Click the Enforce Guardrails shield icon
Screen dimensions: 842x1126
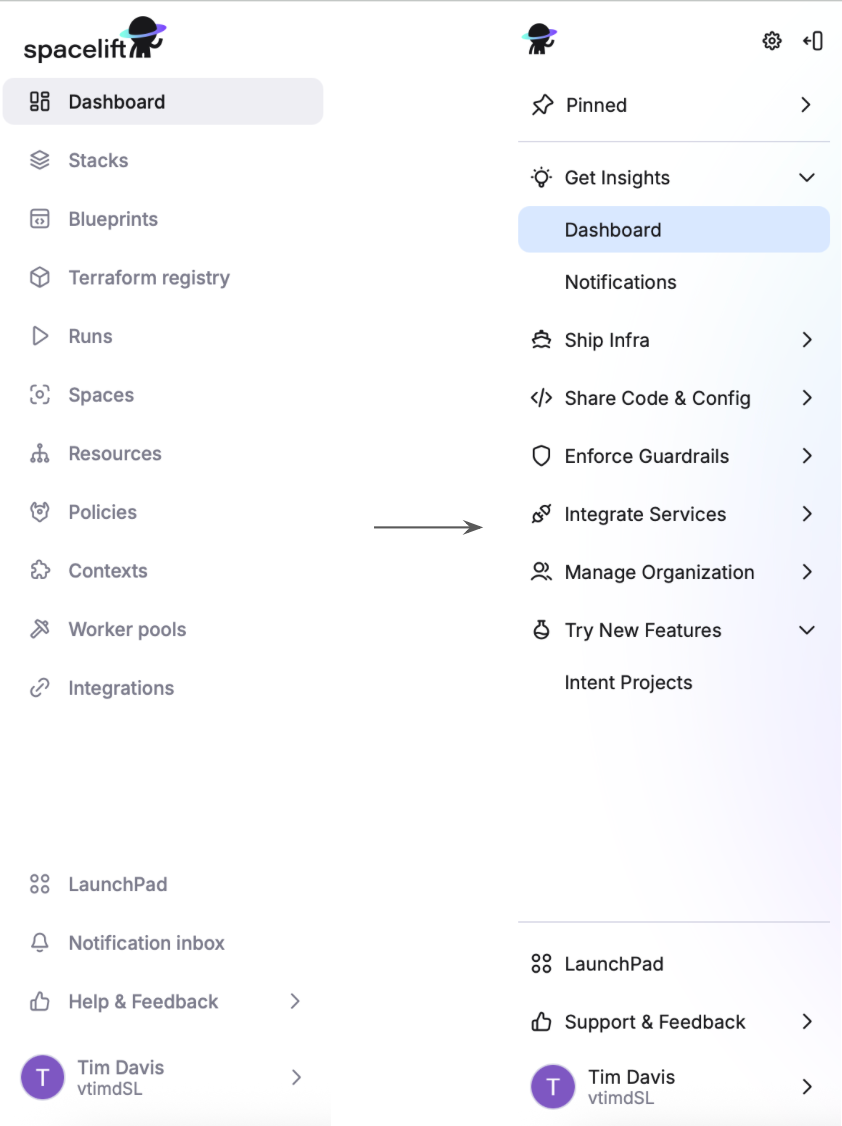pyautogui.click(x=541, y=456)
